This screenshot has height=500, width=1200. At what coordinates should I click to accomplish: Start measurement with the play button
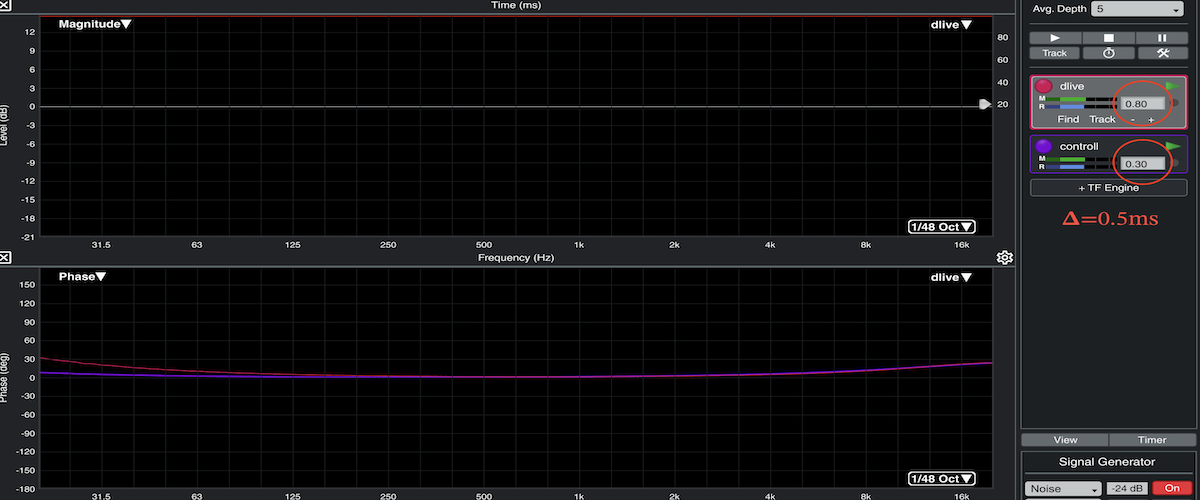coord(1054,37)
